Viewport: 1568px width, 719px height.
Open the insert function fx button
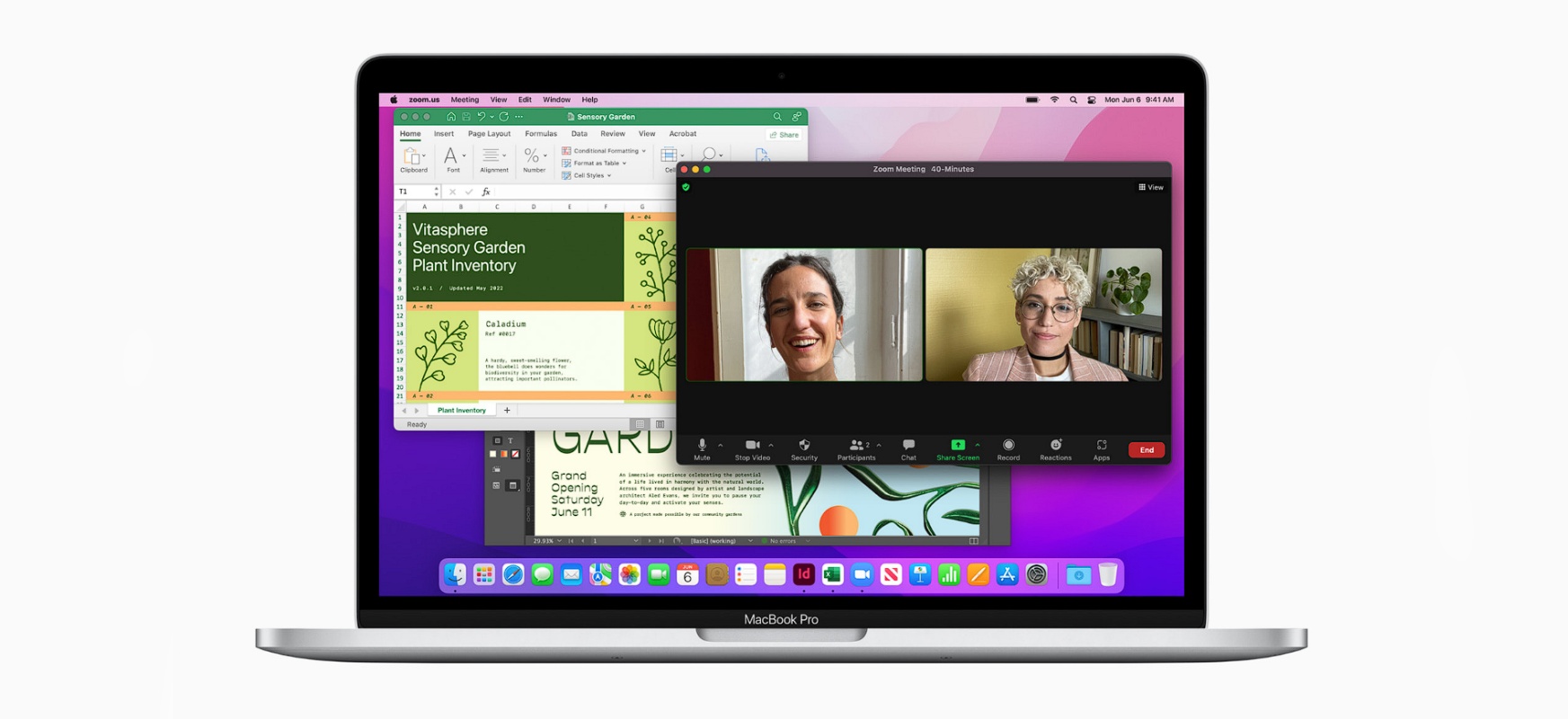pos(486,191)
